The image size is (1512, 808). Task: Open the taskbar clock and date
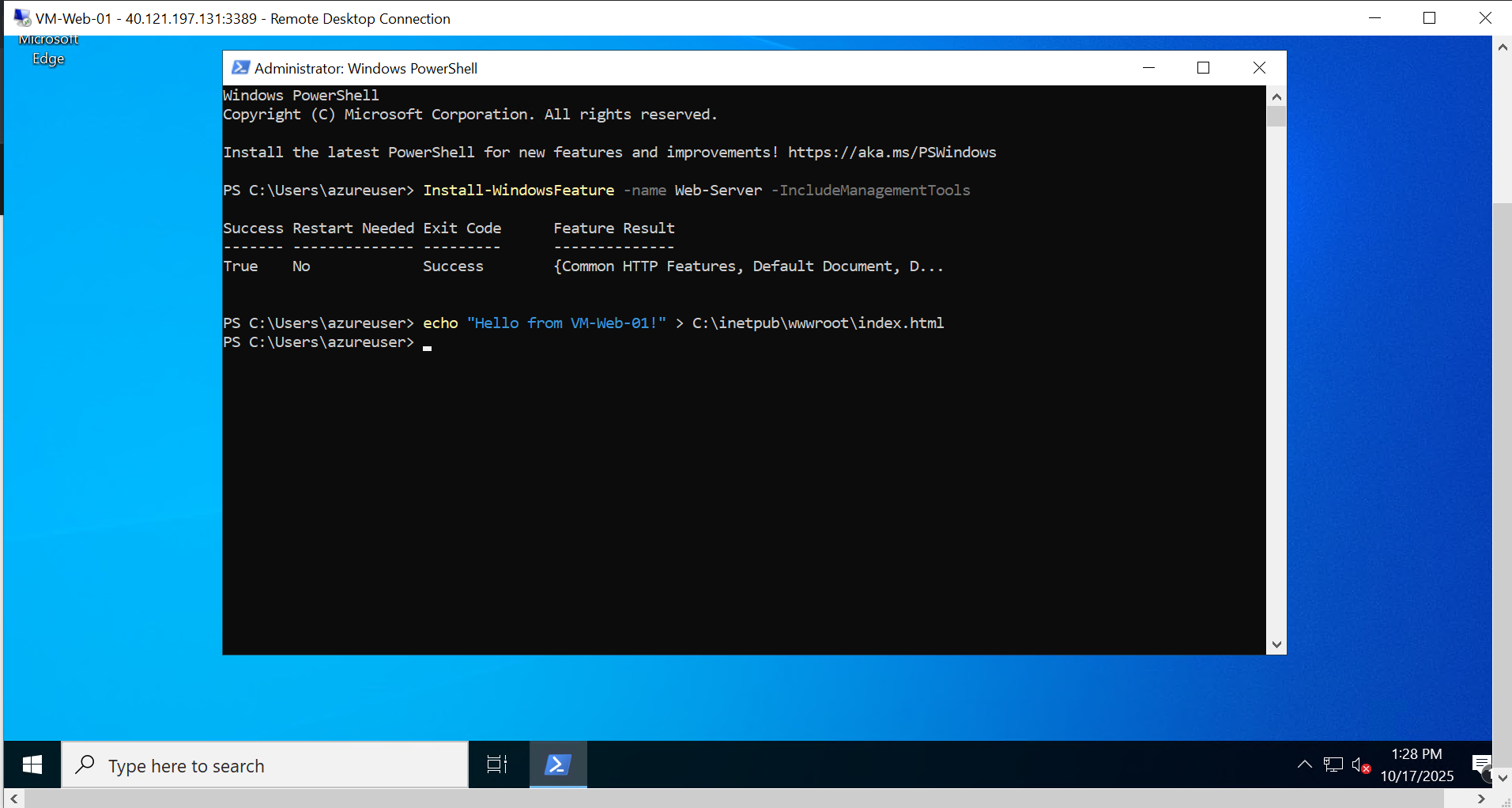[x=1416, y=765]
